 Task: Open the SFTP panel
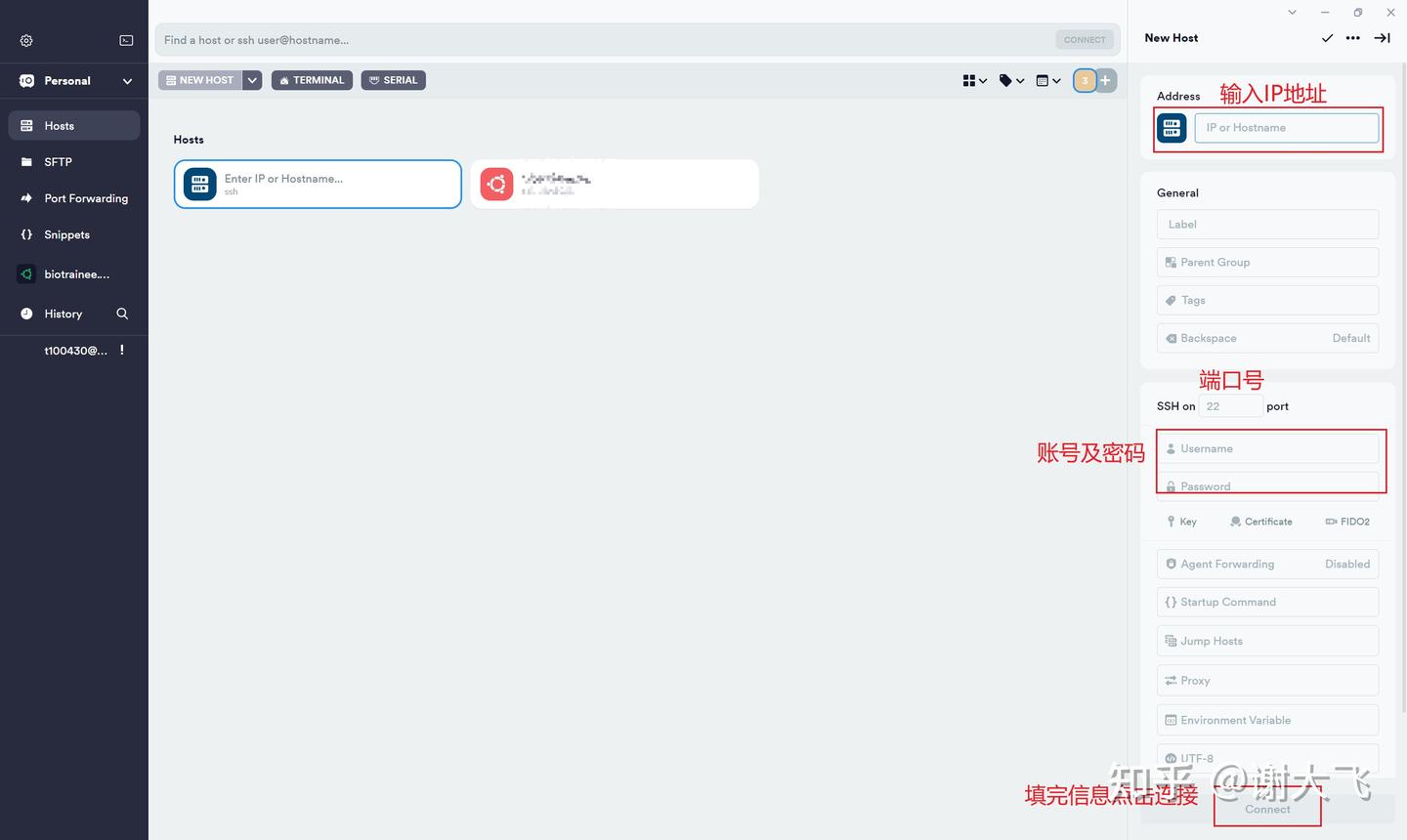pyautogui.click(x=57, y=161)
